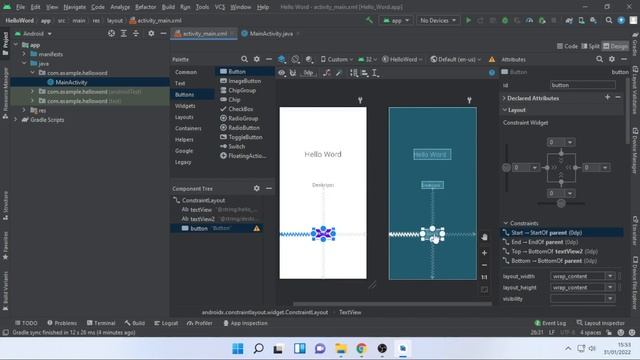Open the Tools menu
Viewport: 640px width, 360px height.
[x=202, y=7]
